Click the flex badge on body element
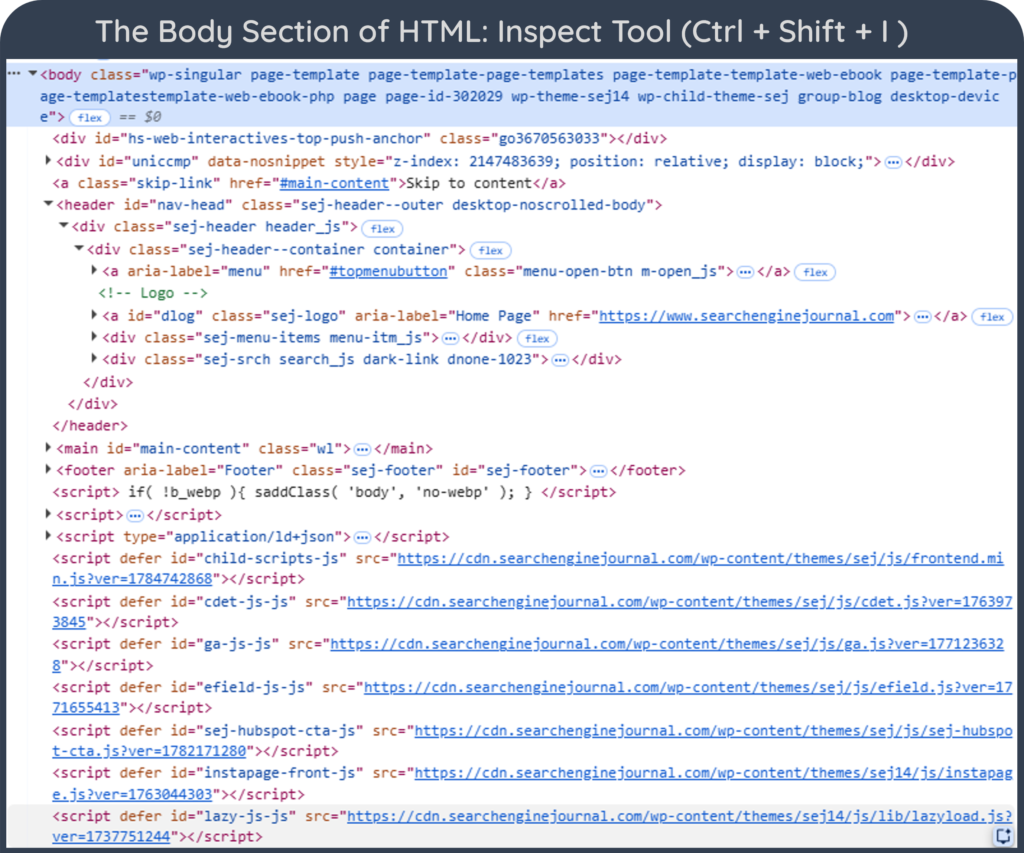 (x=89, y=118)
